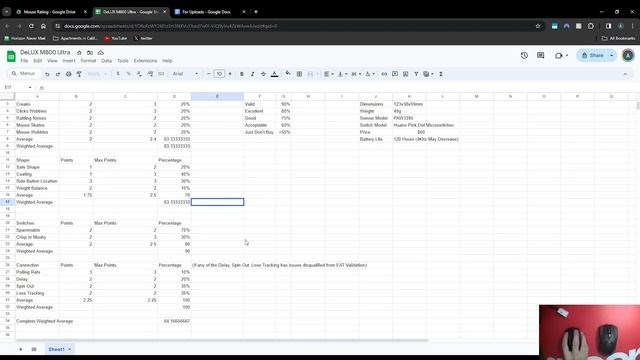The height and width of the screenshot is (360, 640).
Task: Open the text color picker
Action: click(x=275, y=74)
